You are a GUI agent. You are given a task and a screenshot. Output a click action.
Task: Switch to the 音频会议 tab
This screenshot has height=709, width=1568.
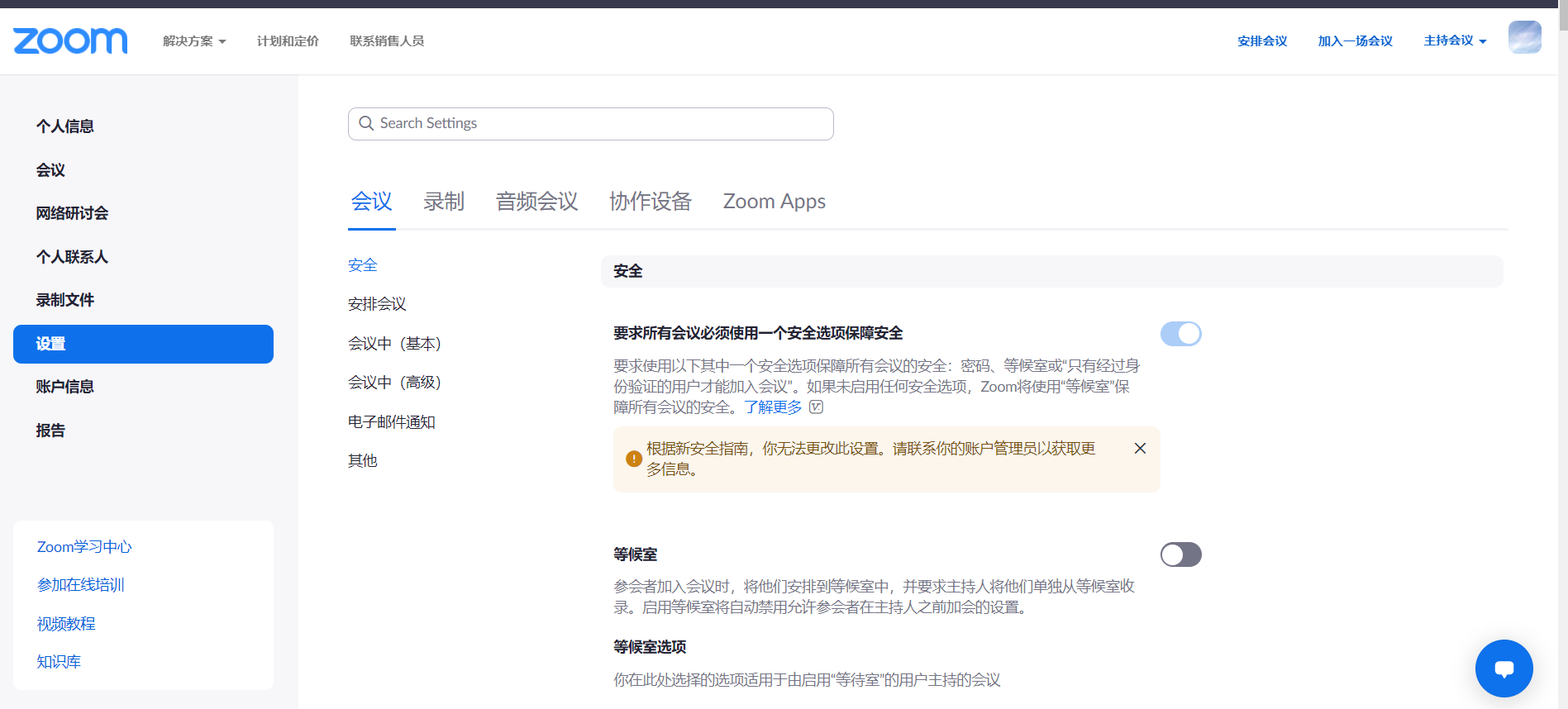pyautogui.click(x=536, y=202)
